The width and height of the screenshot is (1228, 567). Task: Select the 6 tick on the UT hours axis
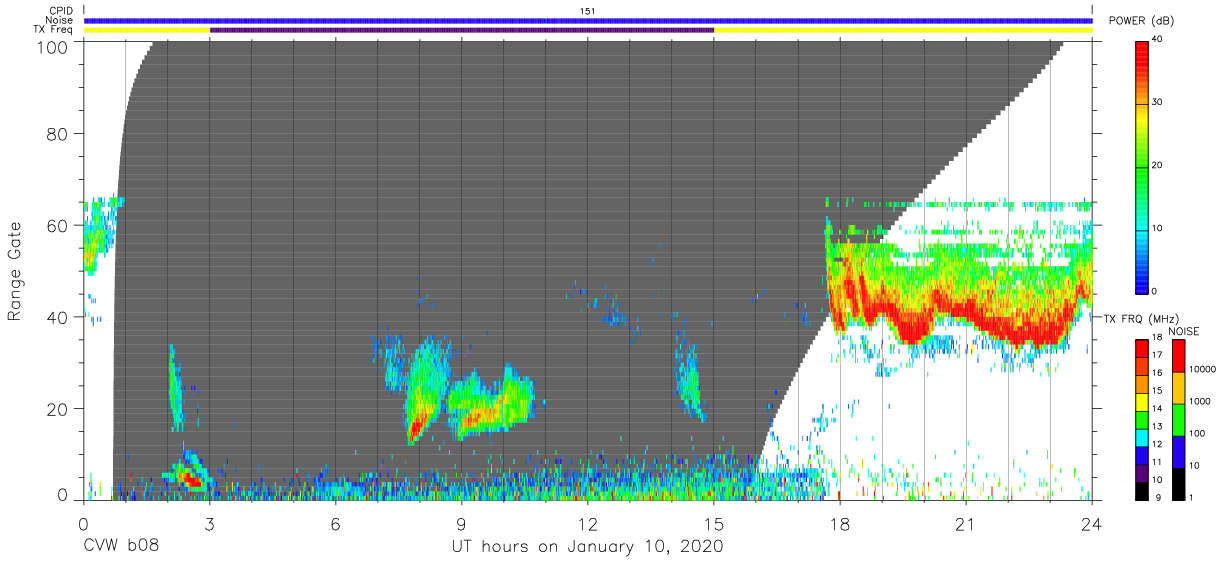point(335,523)
